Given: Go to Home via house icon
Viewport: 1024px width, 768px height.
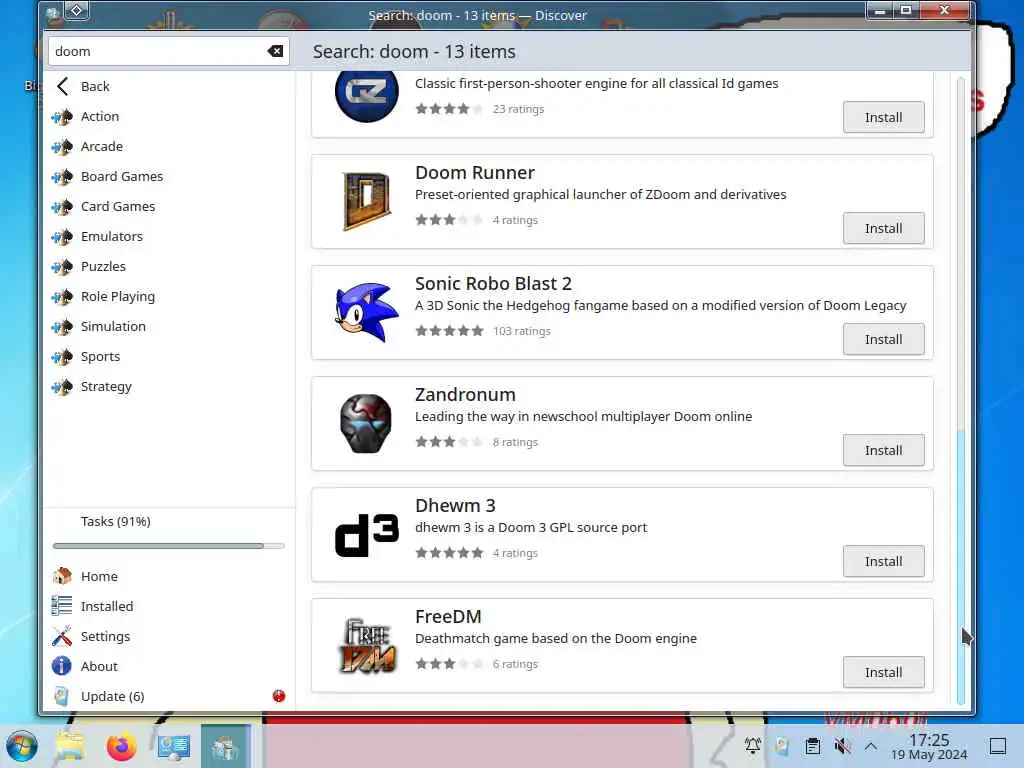Looking at the screenshot, I should (62, 576).
